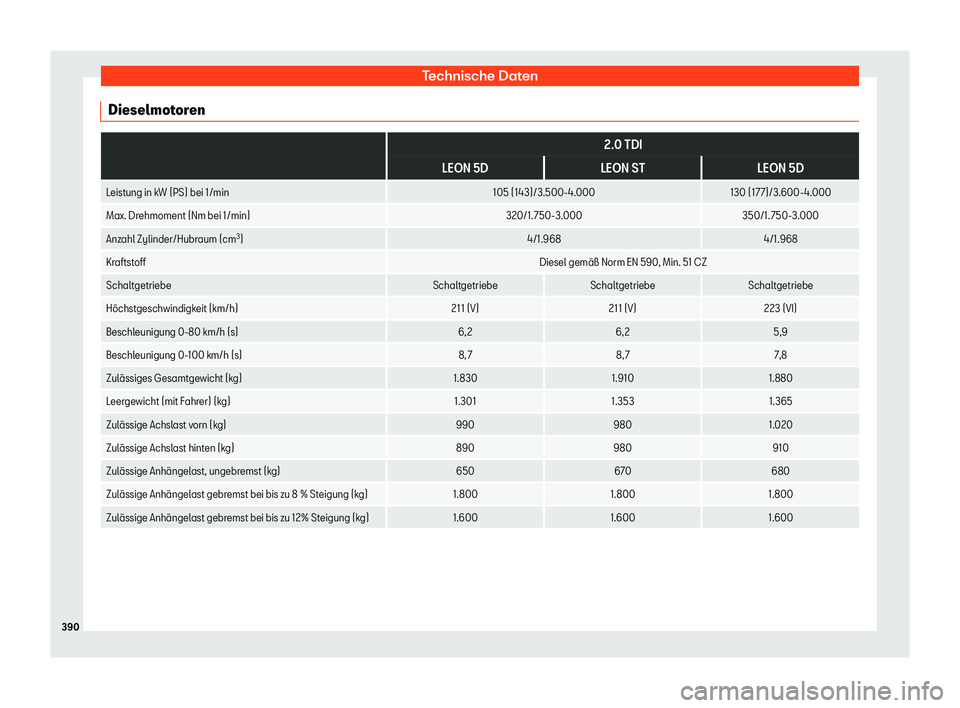The image size is (960, 708).
Task: Click the Leergewicht value '1.353'
Action: point(623,402)
